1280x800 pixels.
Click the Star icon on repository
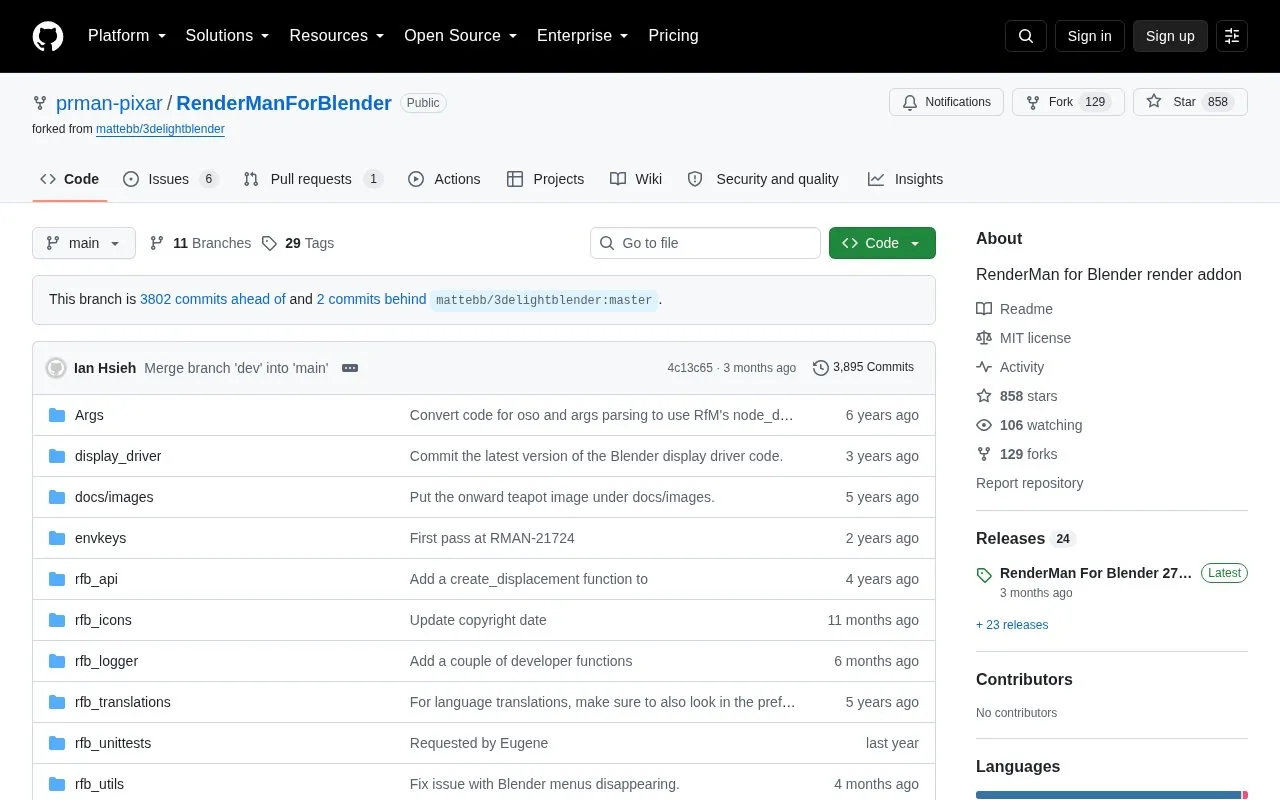tap(1154, 102)
